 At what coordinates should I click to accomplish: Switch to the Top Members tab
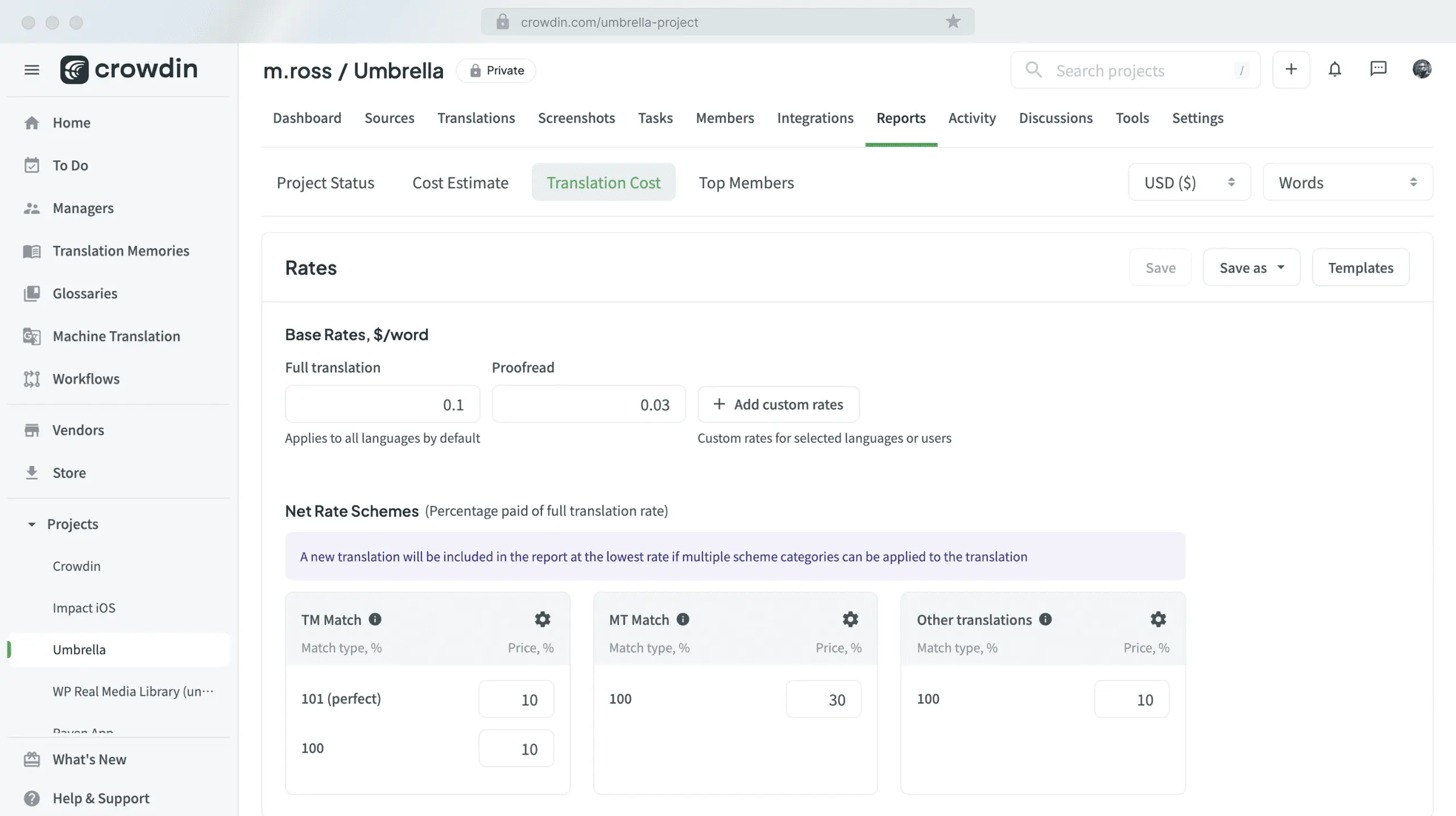pos(746,182)
